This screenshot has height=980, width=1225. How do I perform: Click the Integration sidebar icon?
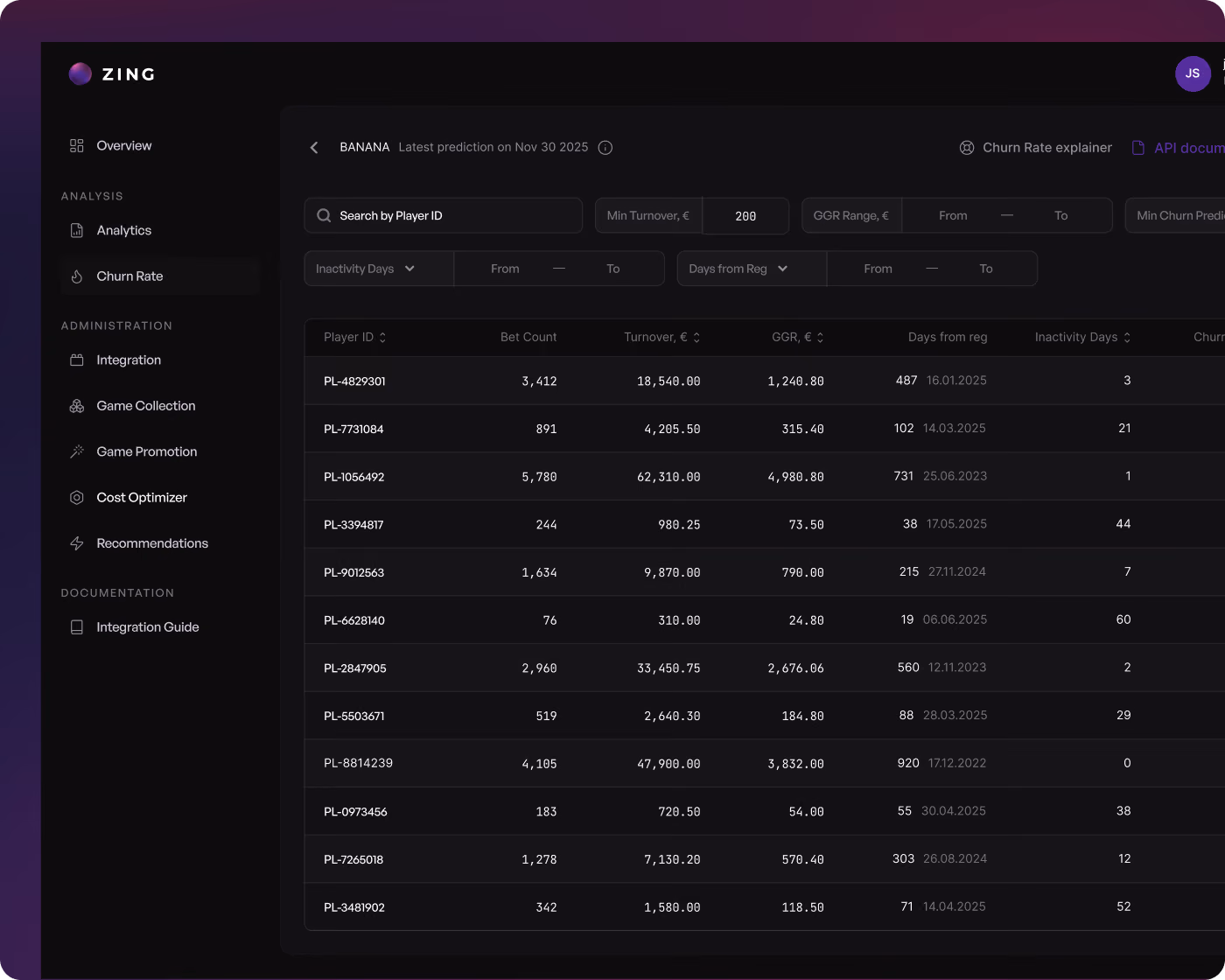point(77,360)
